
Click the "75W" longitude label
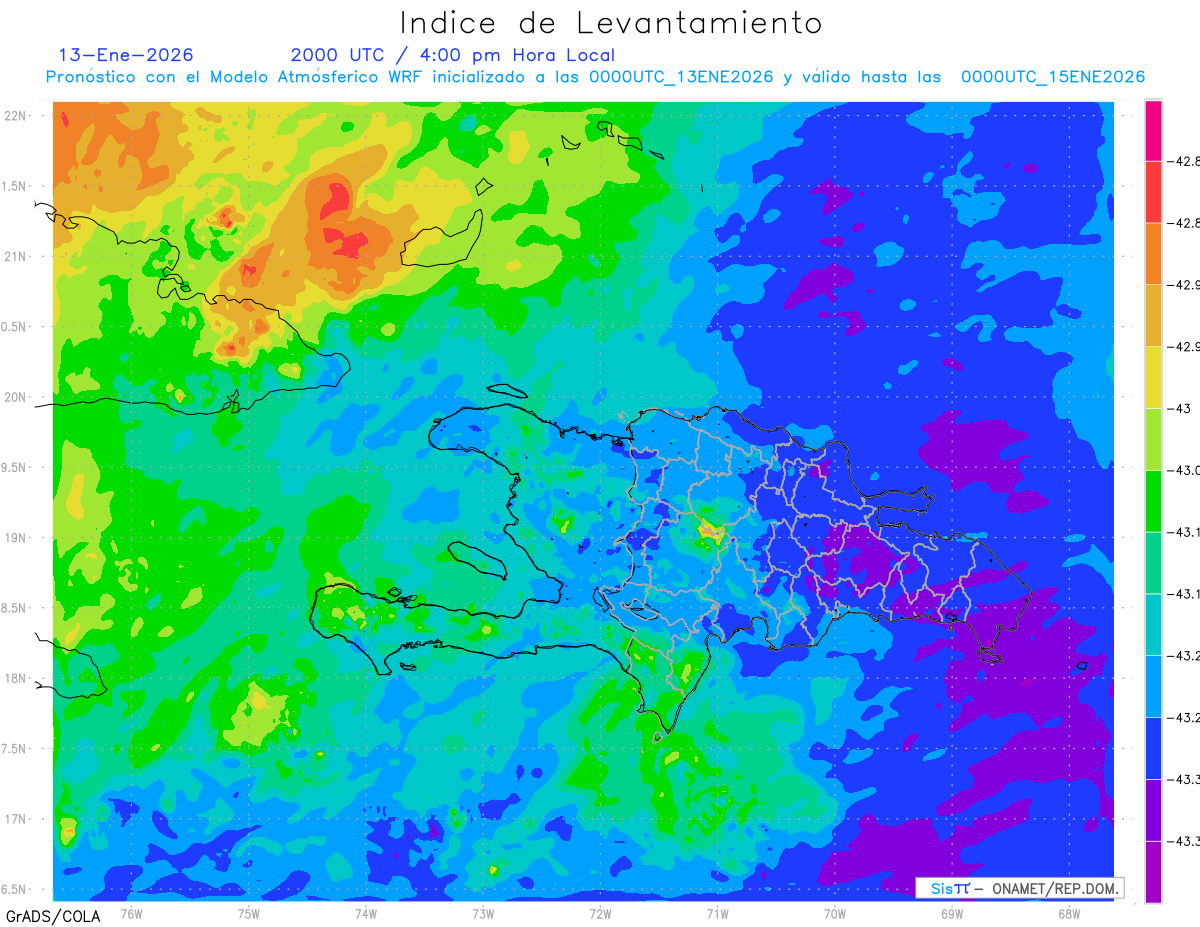248,913
